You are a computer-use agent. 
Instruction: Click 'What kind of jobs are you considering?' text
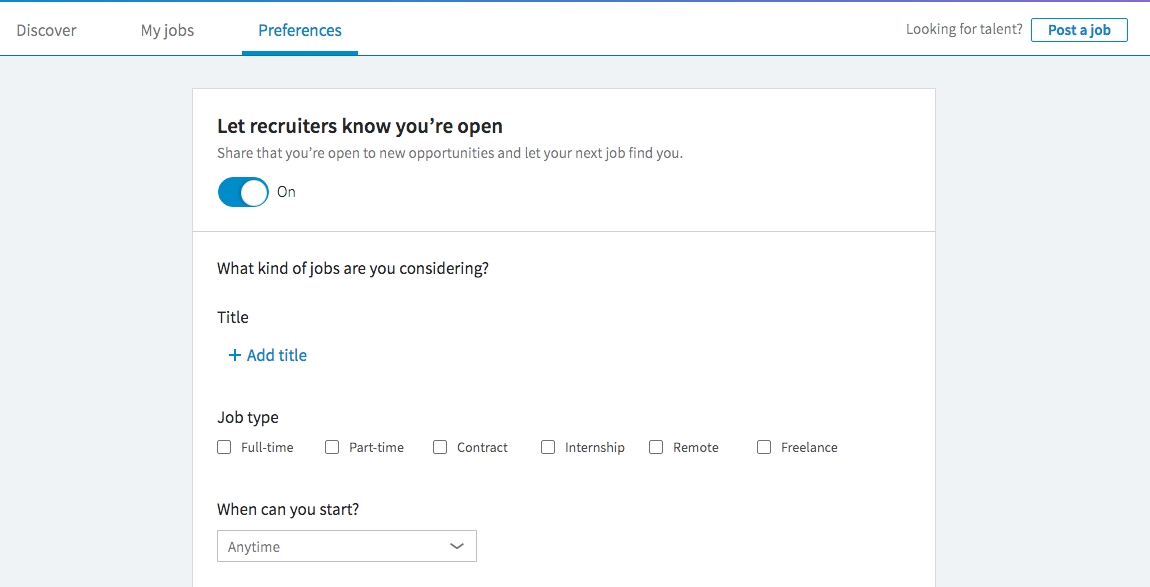tap(353, 269)
